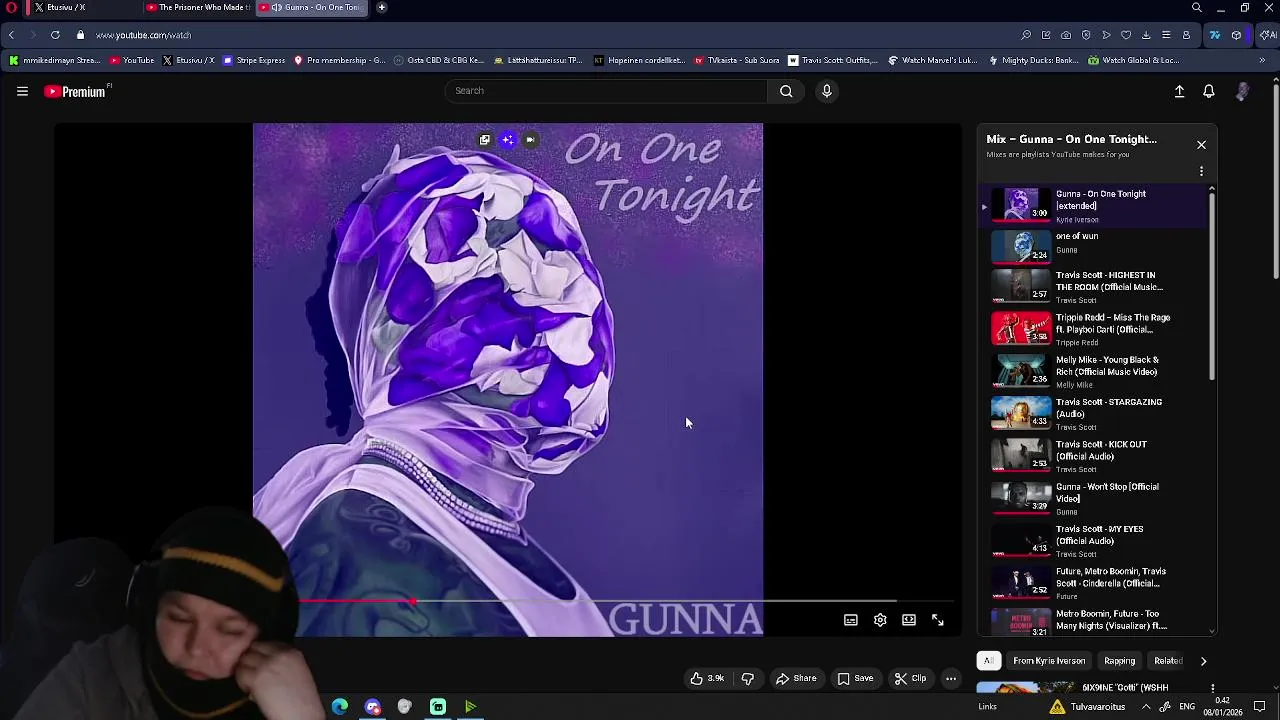
Task: Open Tulvavaroitus weather alert in taskbar
Action: [1087, 707]
